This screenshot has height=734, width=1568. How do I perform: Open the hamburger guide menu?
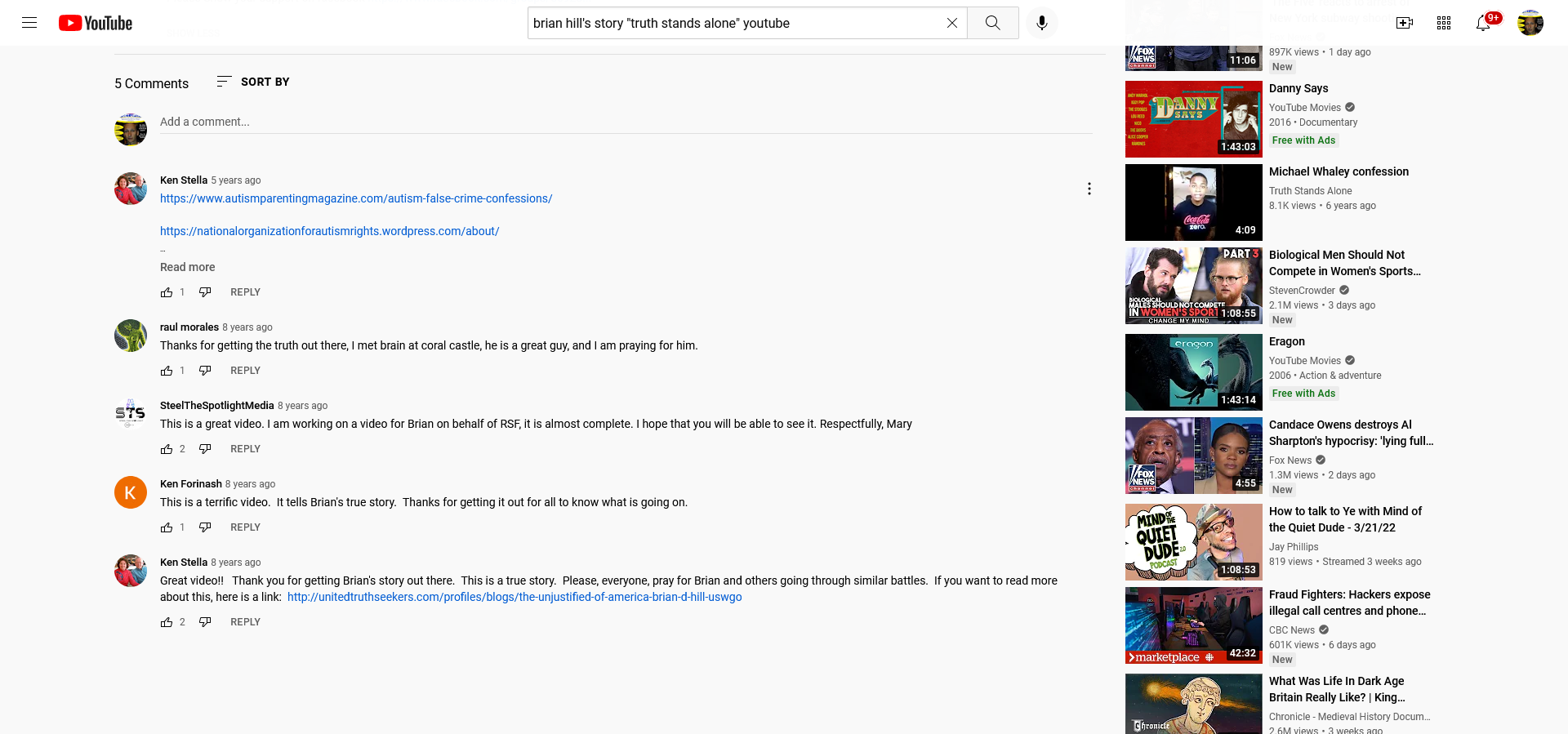point(29,23)
